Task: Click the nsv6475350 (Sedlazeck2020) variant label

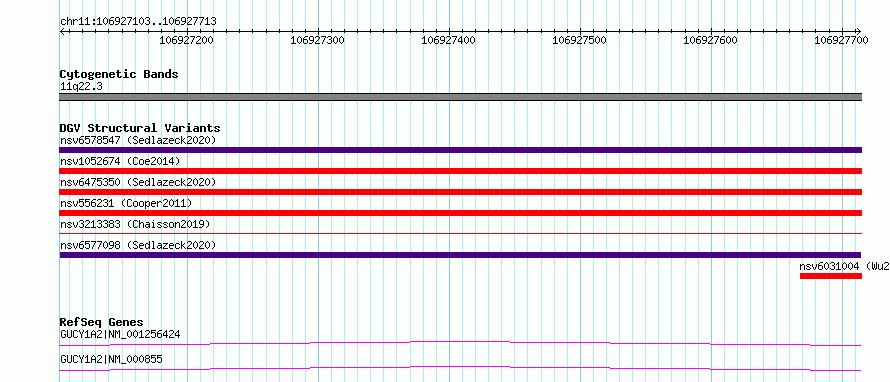Action: pyautogui.click(x=138, y=182)
